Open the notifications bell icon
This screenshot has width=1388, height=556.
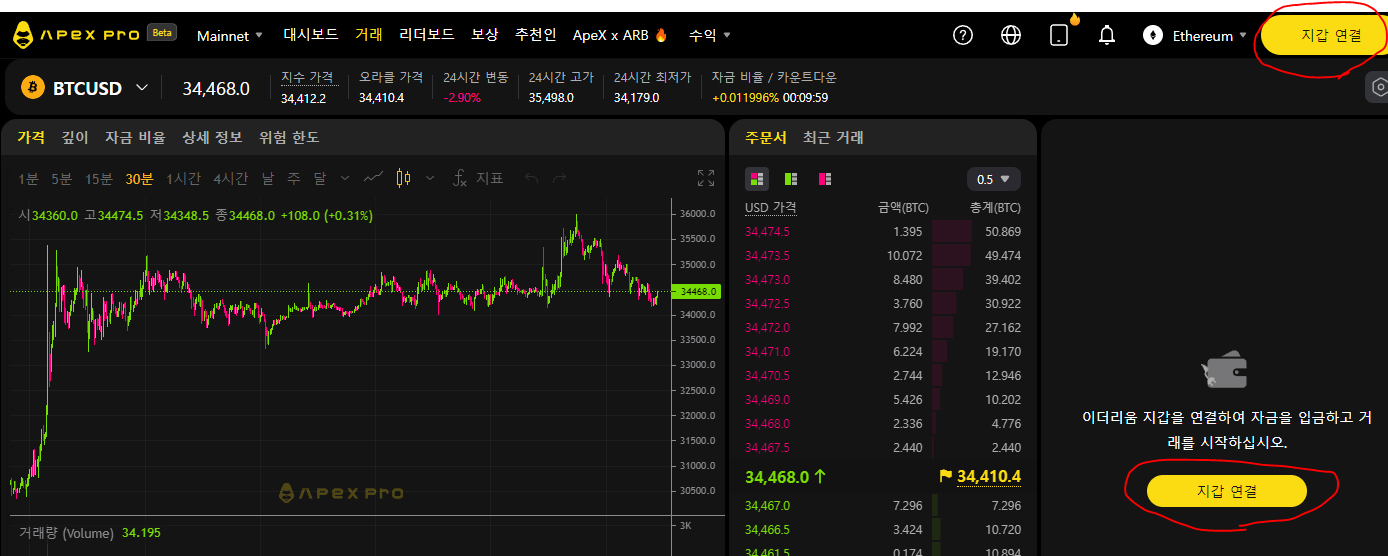[1107, 36]
